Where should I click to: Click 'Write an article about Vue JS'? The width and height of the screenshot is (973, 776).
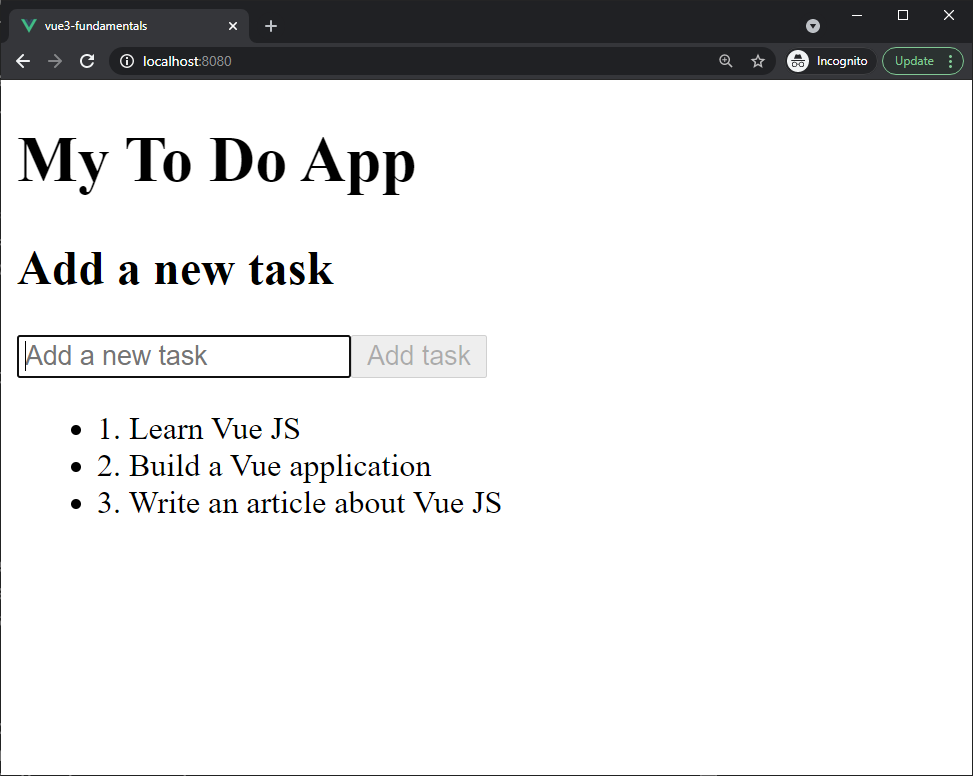[x=299, y=503]
